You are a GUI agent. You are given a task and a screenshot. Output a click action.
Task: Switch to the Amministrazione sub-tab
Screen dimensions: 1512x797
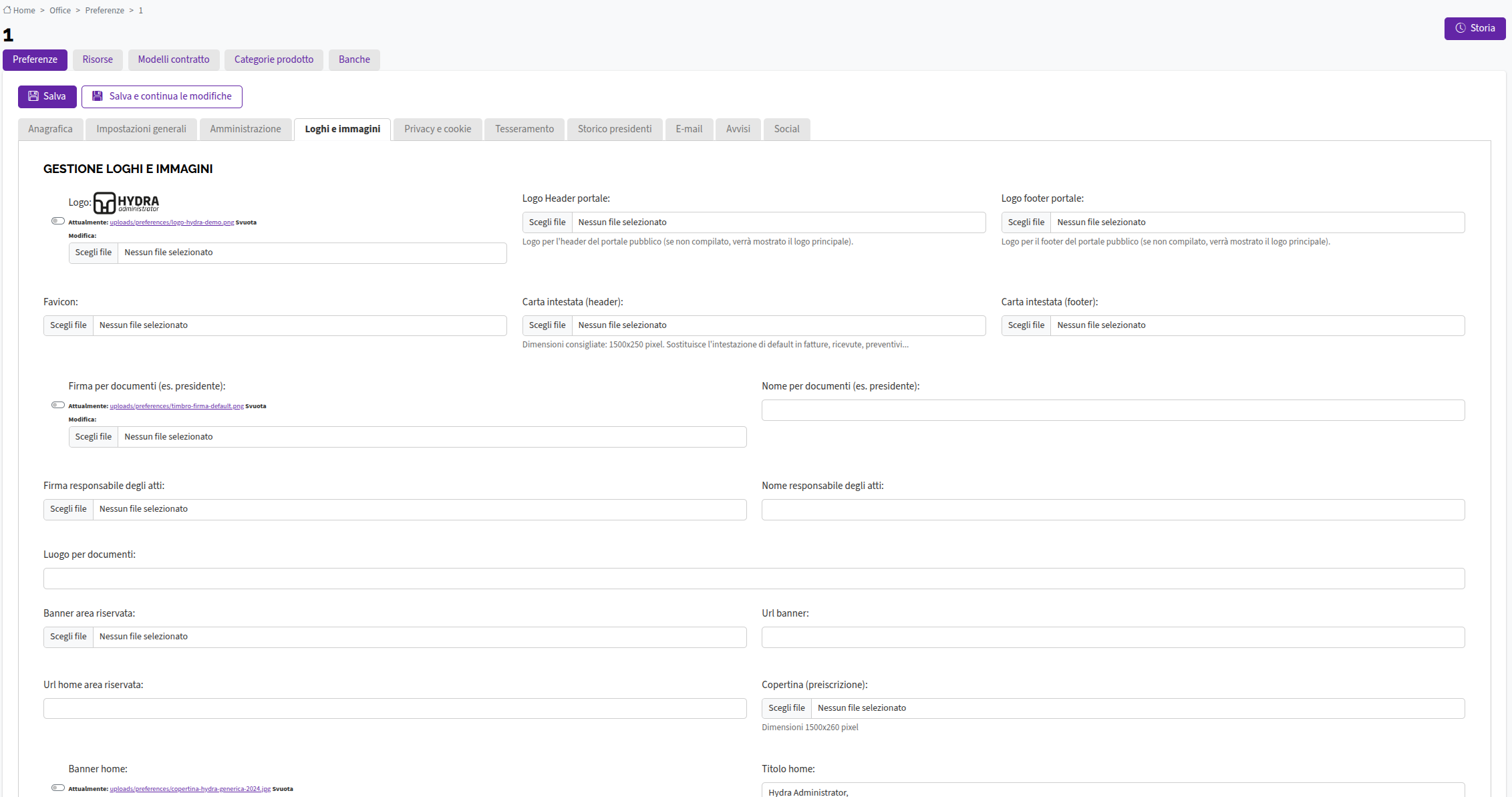(246, 129)
